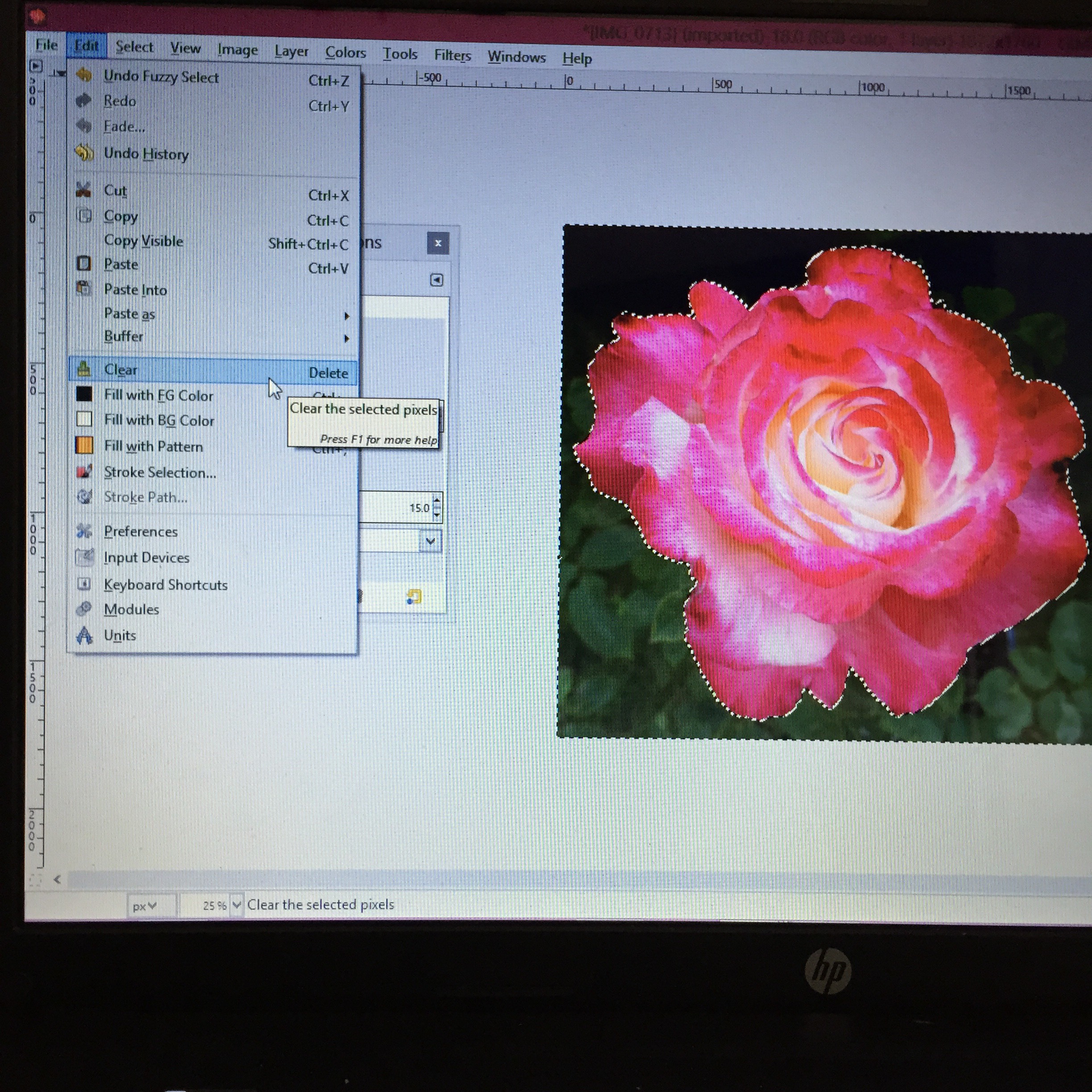Click the Cut scissors icon
This screenshot has height=1092, width=1092.
pos(84,189)
